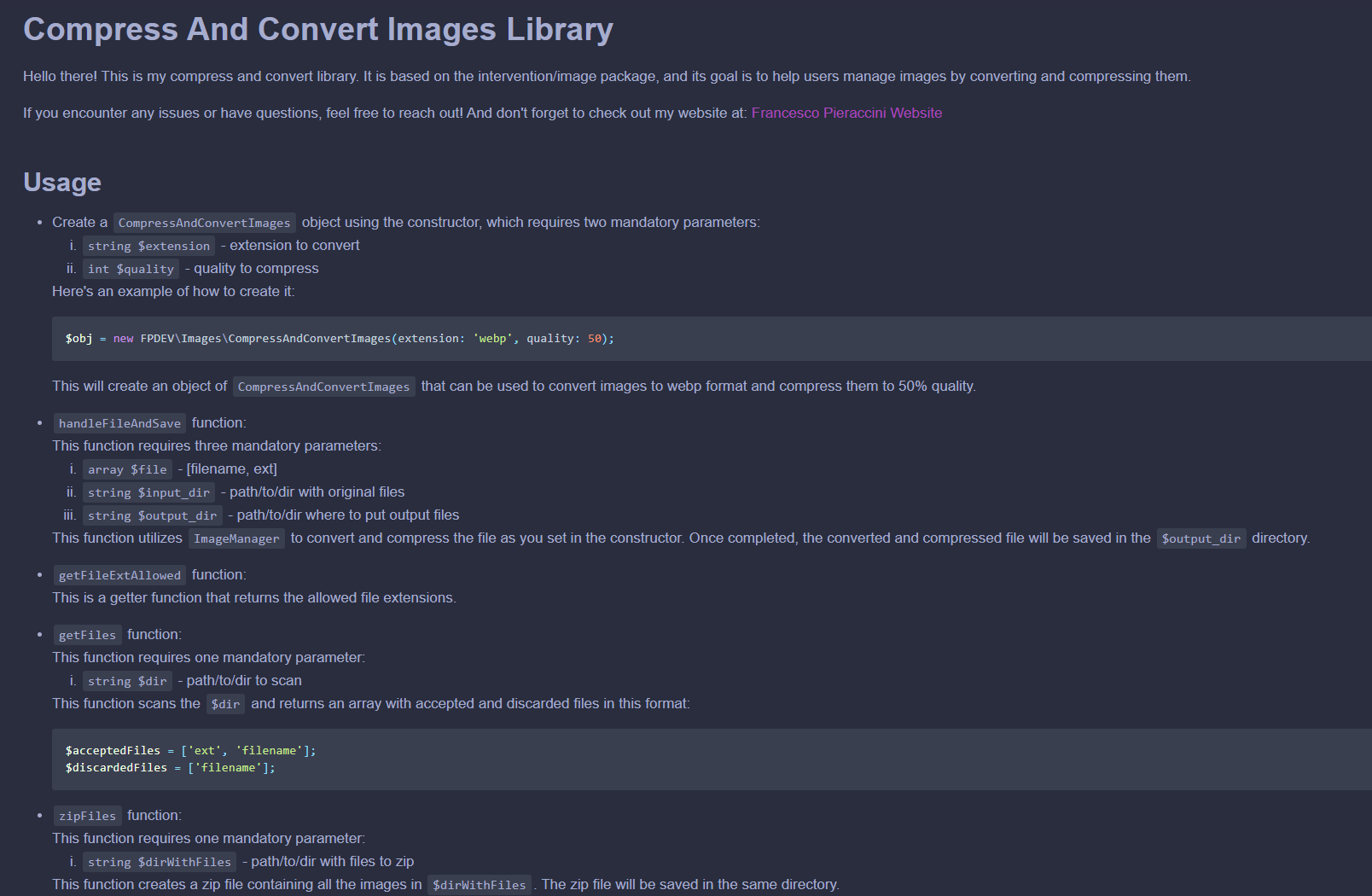1372x896 pixels.
Task: Click the 'ImageManager' code tag
Action: click(x=236, y=538)
